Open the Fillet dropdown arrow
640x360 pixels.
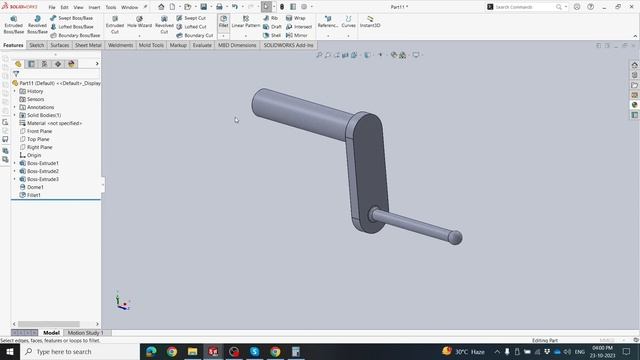tap(223, 36)
